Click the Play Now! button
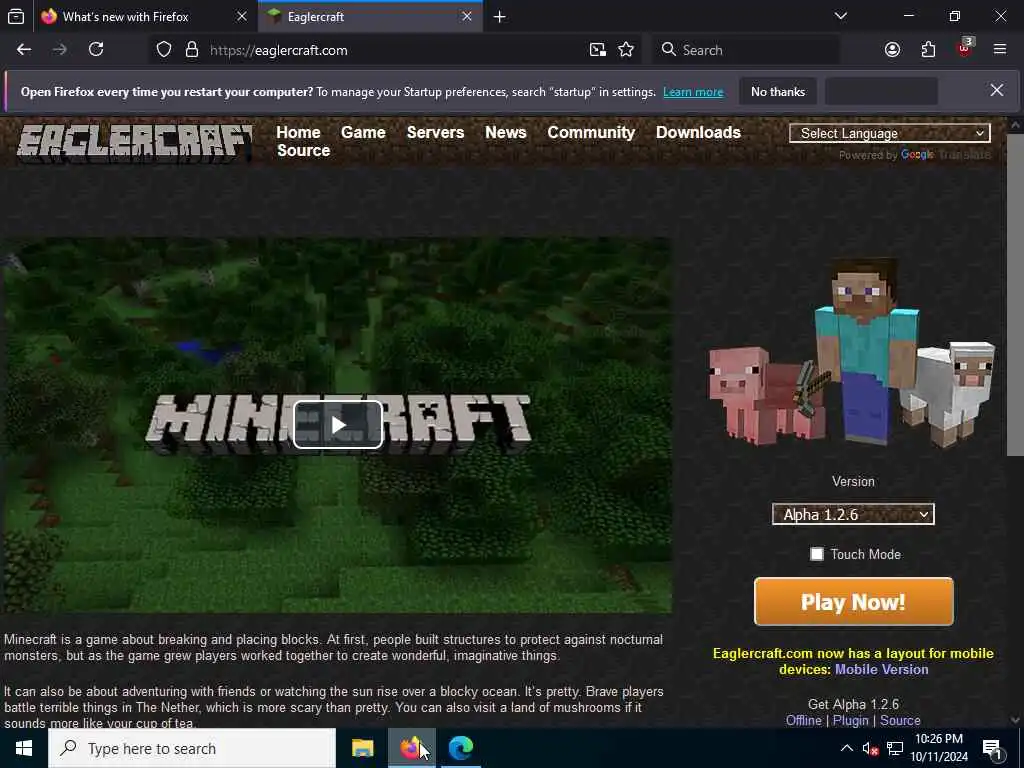1024x768 pixels. (x=854, y=601)
